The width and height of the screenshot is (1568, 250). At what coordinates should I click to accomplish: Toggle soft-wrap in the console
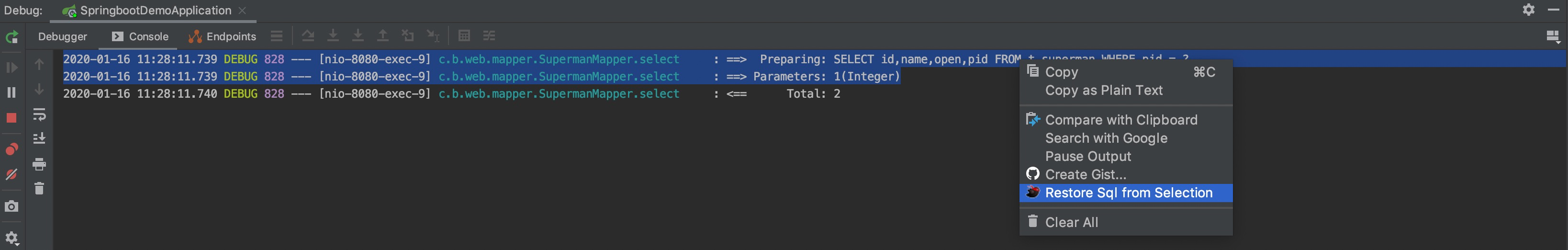[39, 114]
